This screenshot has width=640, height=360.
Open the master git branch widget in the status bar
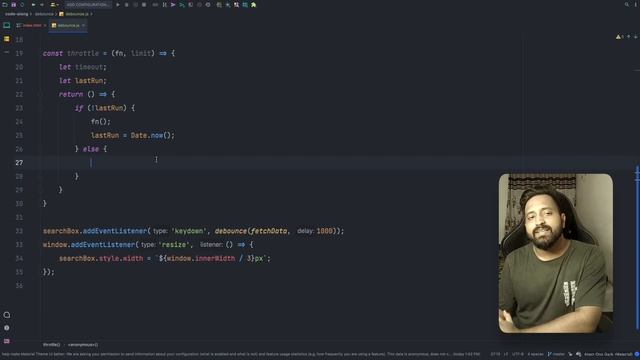tap(556, 354)
